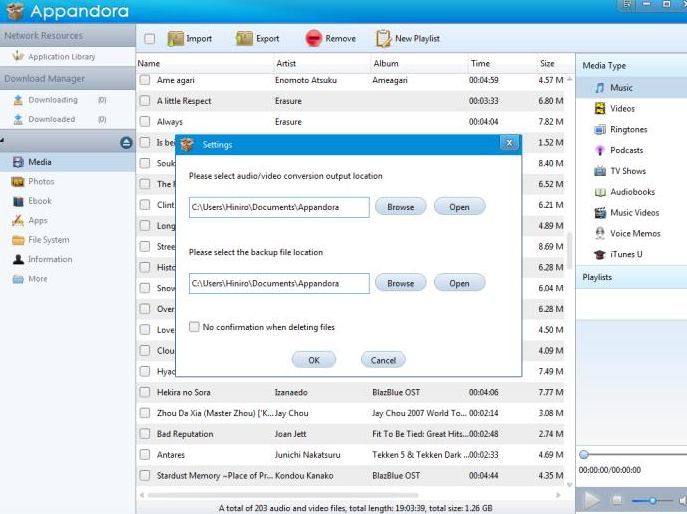Click the conversion output path field
The width and height of the screenshot is (687, 514).
(x=279, y=207)
